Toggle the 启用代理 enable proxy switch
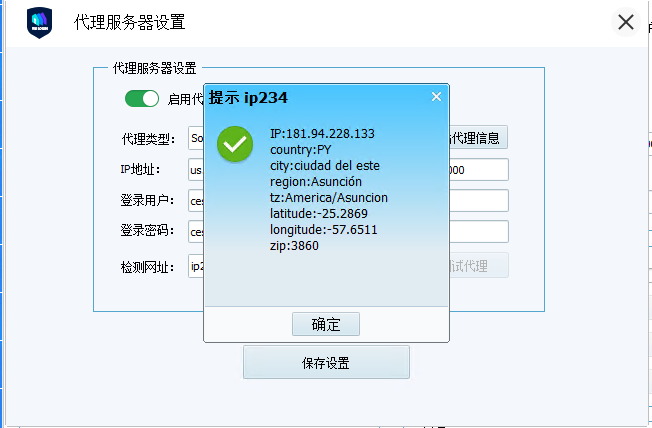 (x=142, y=98)
